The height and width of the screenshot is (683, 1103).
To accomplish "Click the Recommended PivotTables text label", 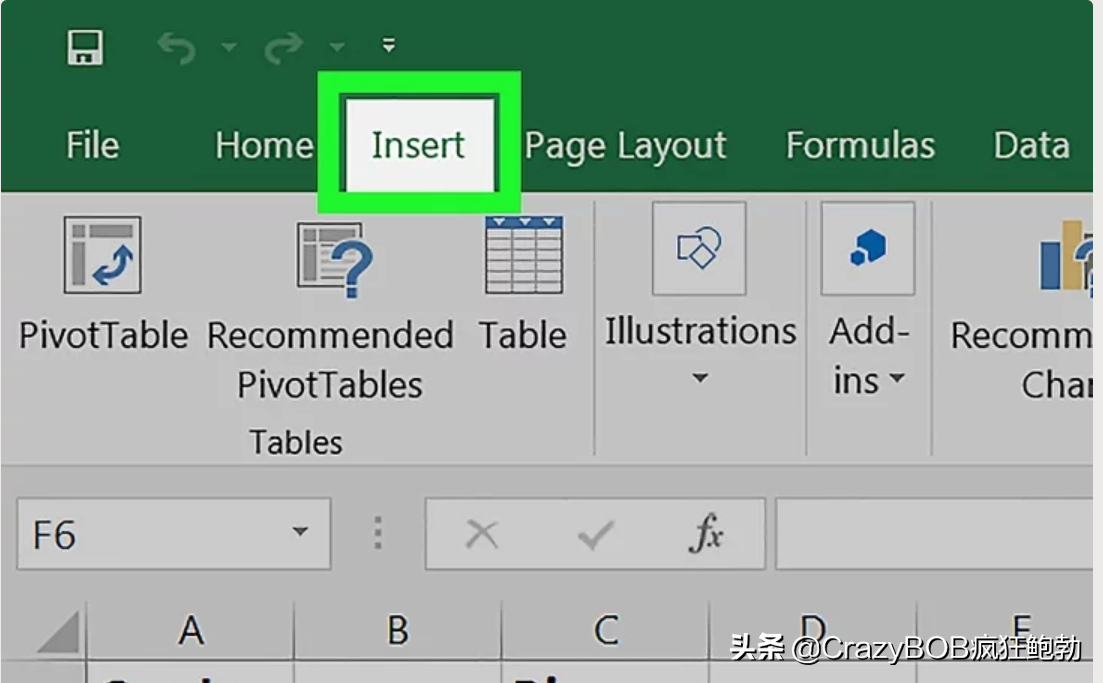I will [x=330, y=360].
